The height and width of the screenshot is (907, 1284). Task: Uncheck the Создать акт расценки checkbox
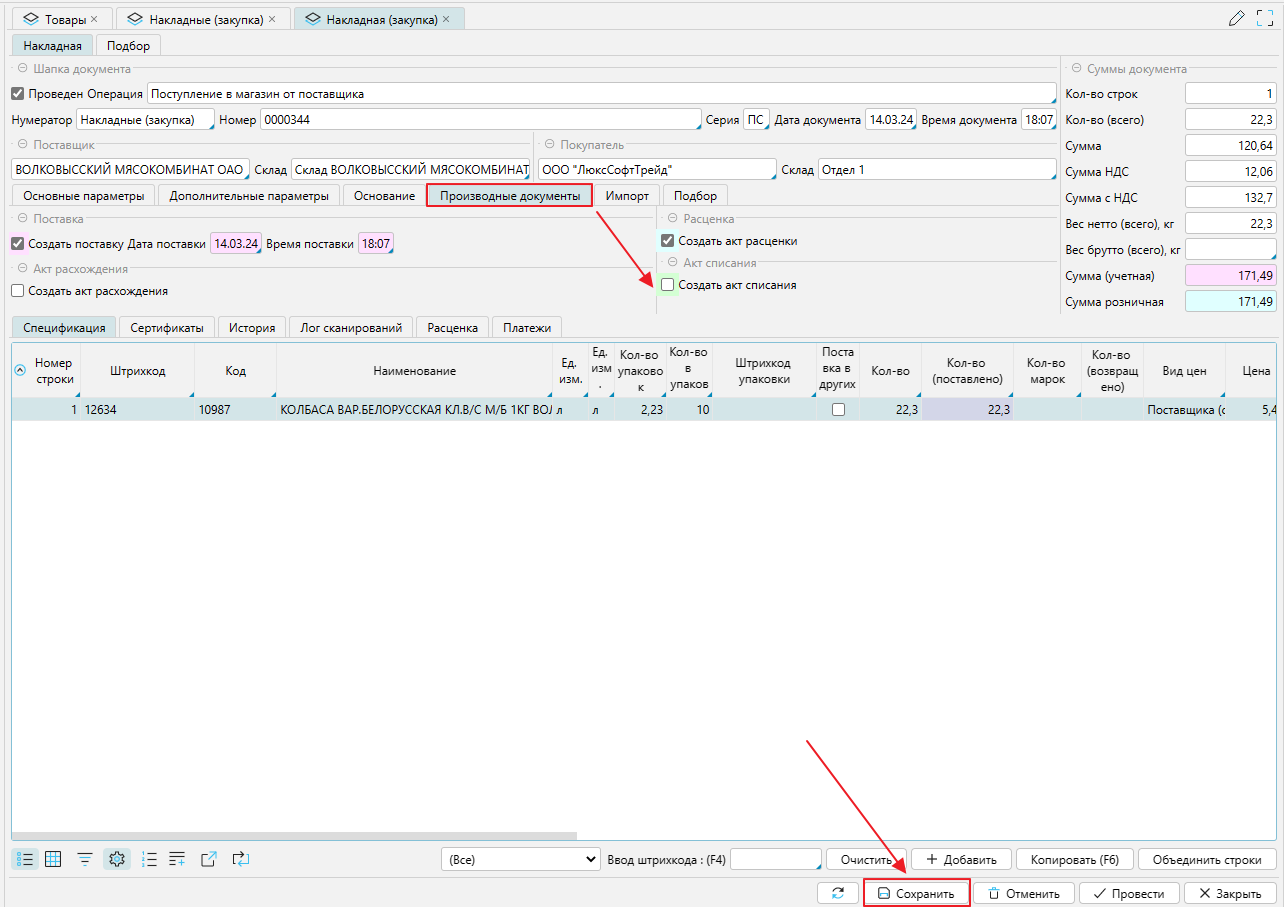coord(668,241)
